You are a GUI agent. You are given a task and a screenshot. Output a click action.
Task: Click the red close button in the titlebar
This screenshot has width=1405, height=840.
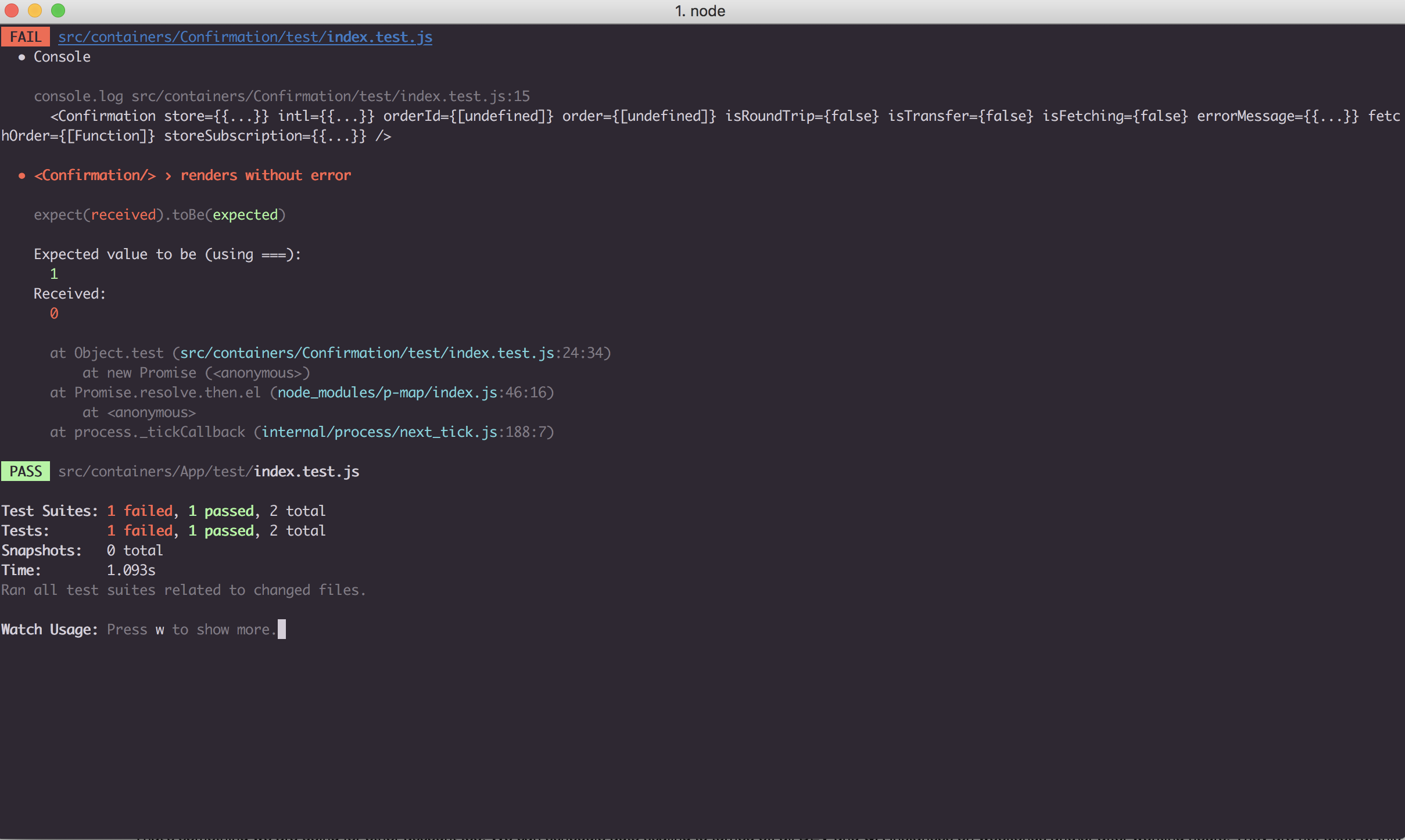(x=12, y=10)
